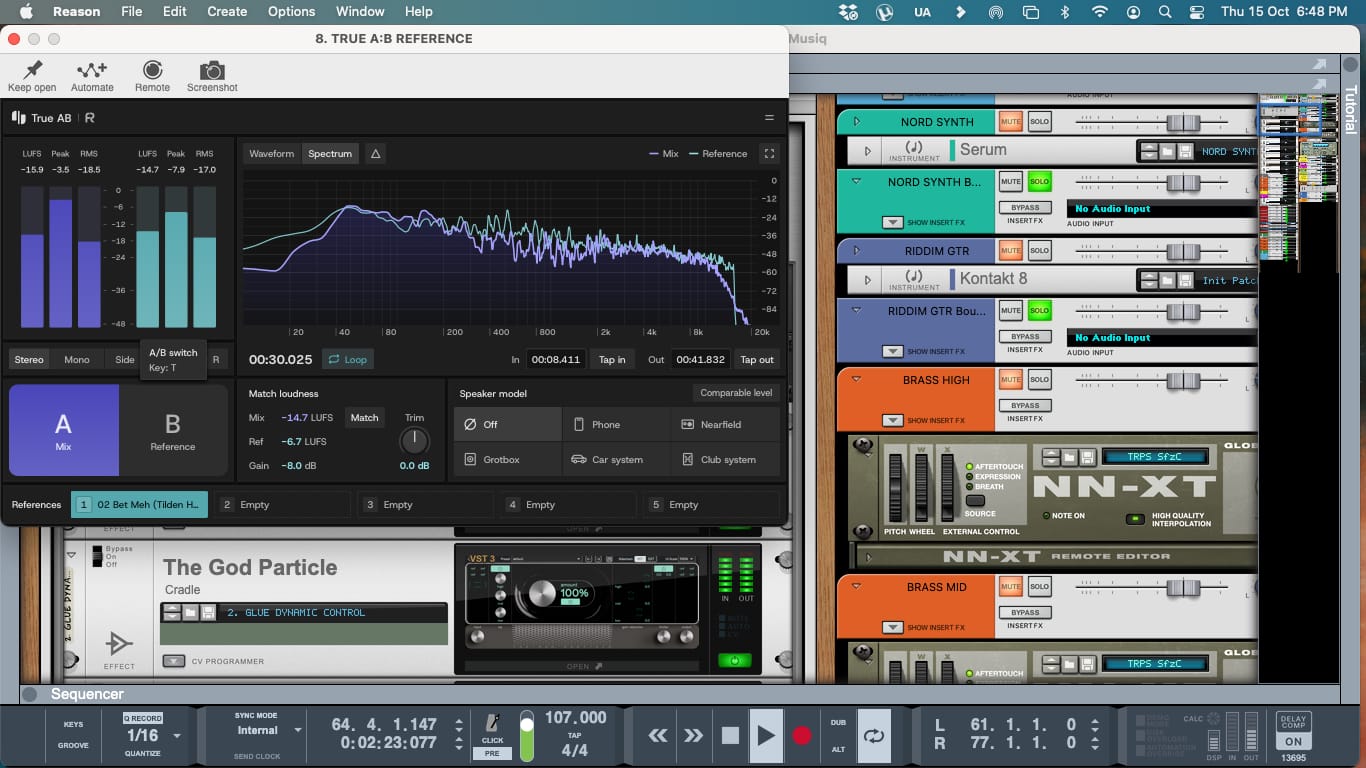Screen dimensions: 1366x768
Task: Mute the NORD SYNTH channel
Action: [1011, 122]
